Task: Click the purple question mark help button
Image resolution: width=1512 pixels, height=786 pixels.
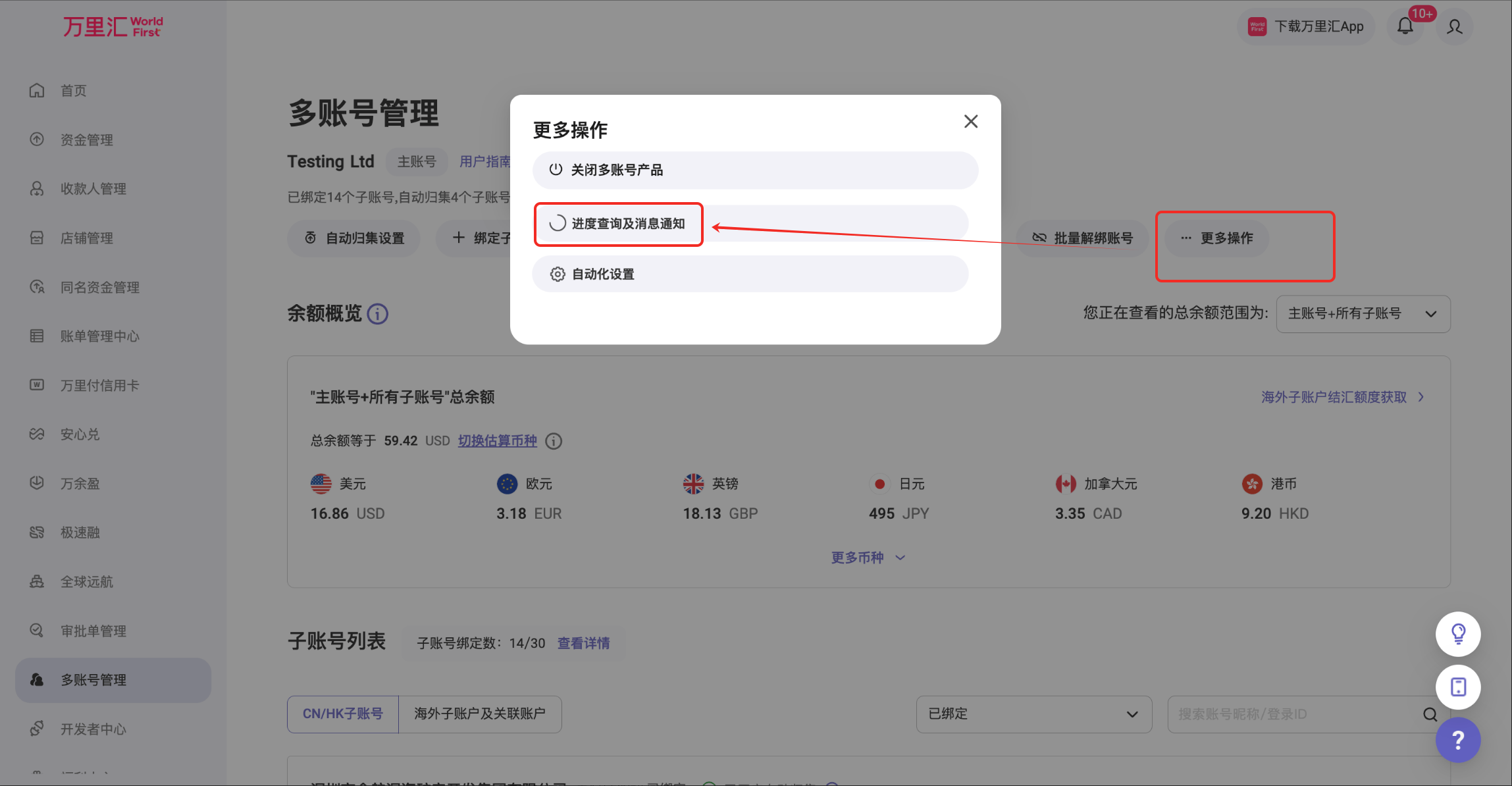Action: tap(1458, 740)
